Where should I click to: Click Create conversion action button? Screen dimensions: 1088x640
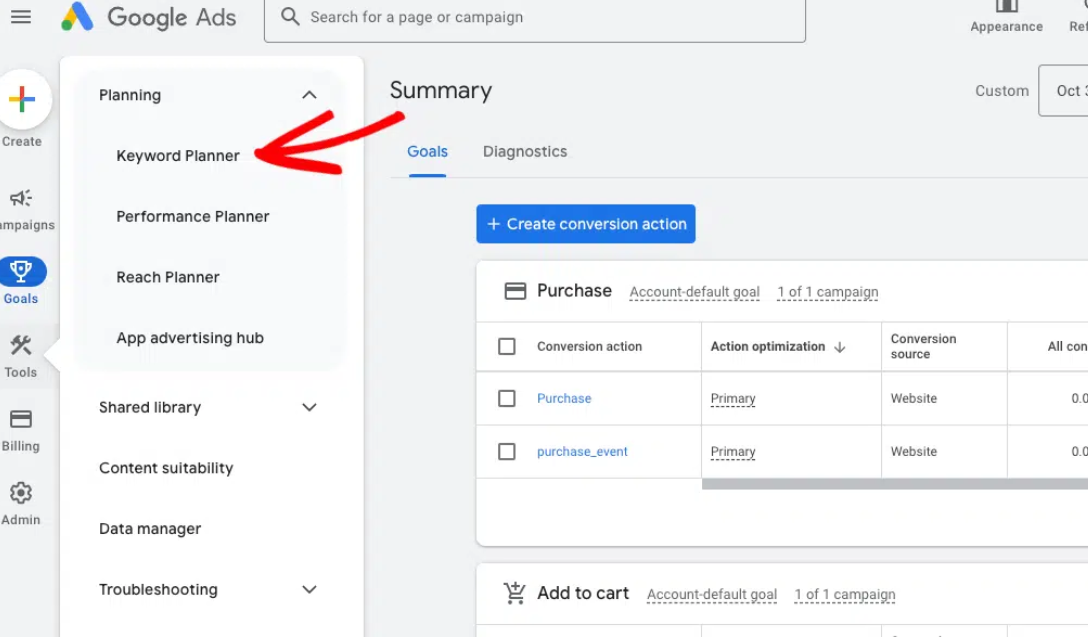click(586, 224)
